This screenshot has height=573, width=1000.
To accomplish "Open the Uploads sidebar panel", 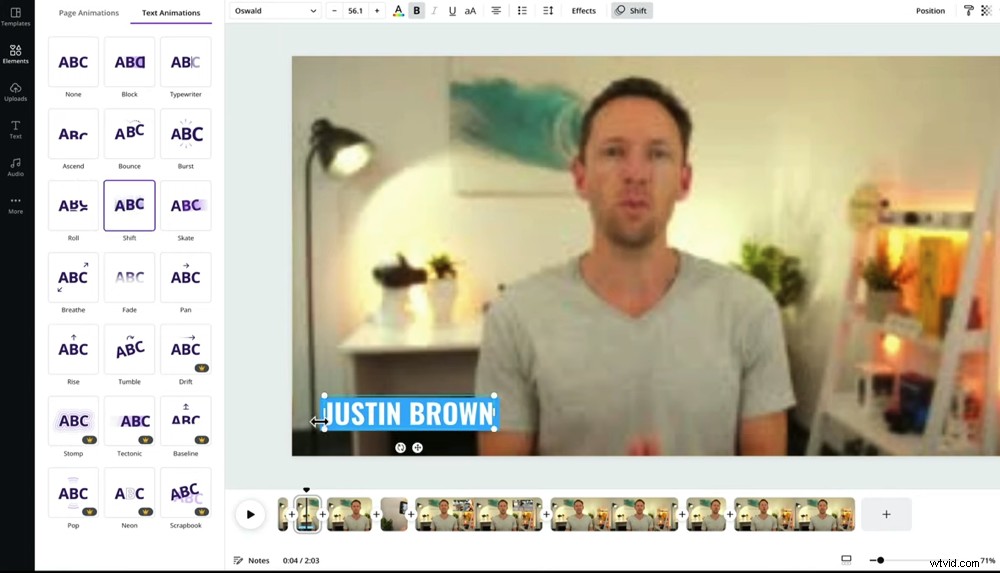I will pos(15,92).
